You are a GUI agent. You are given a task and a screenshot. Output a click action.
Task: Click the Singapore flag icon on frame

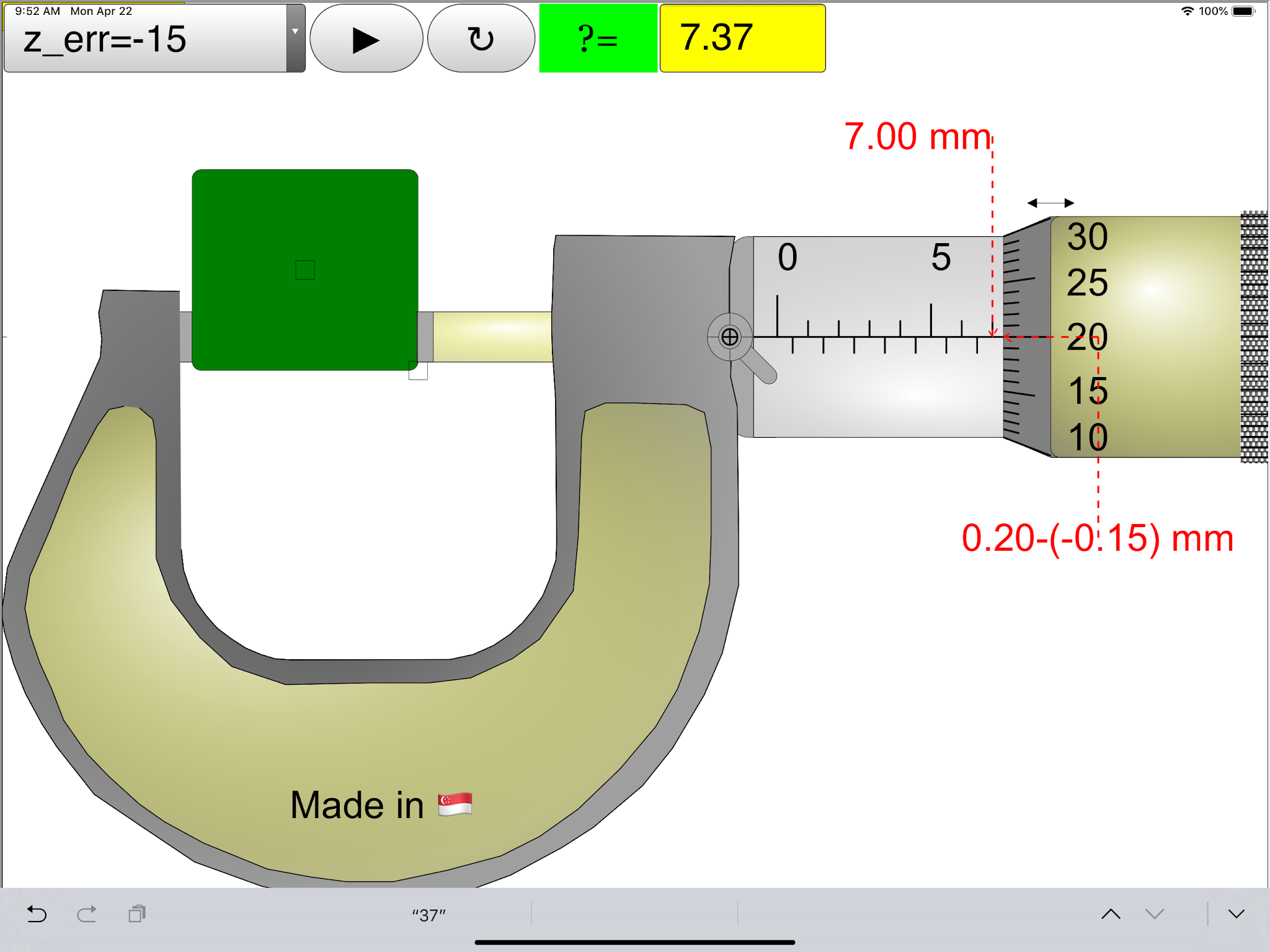(x=455, y=804)
